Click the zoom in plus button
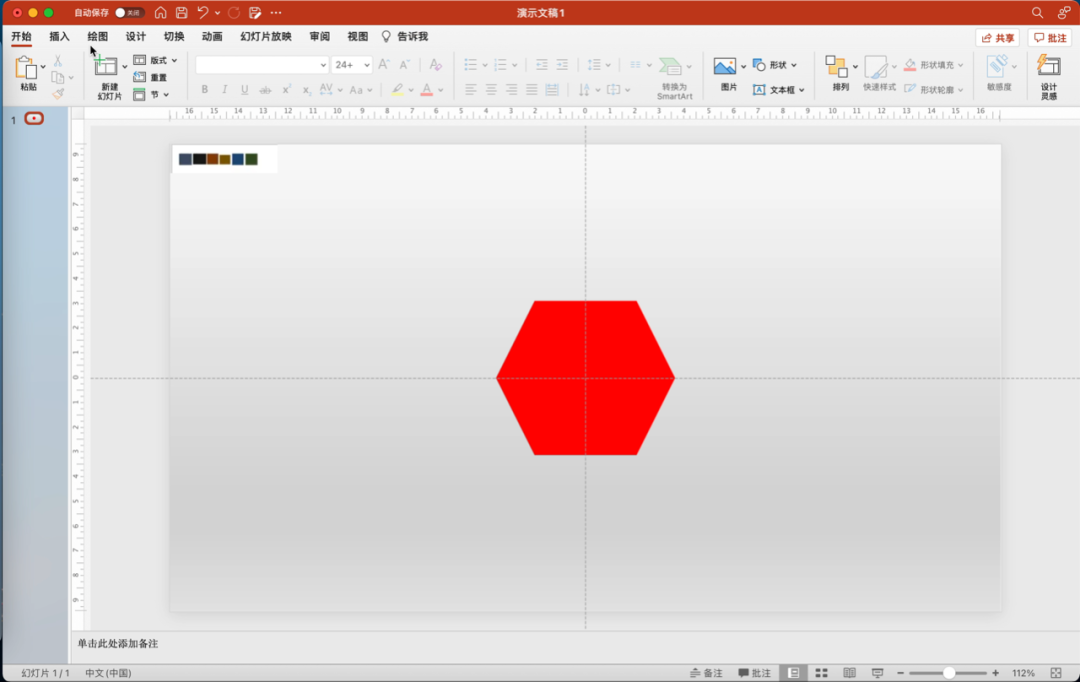1080x682 pixels. (x=995, y=673)
